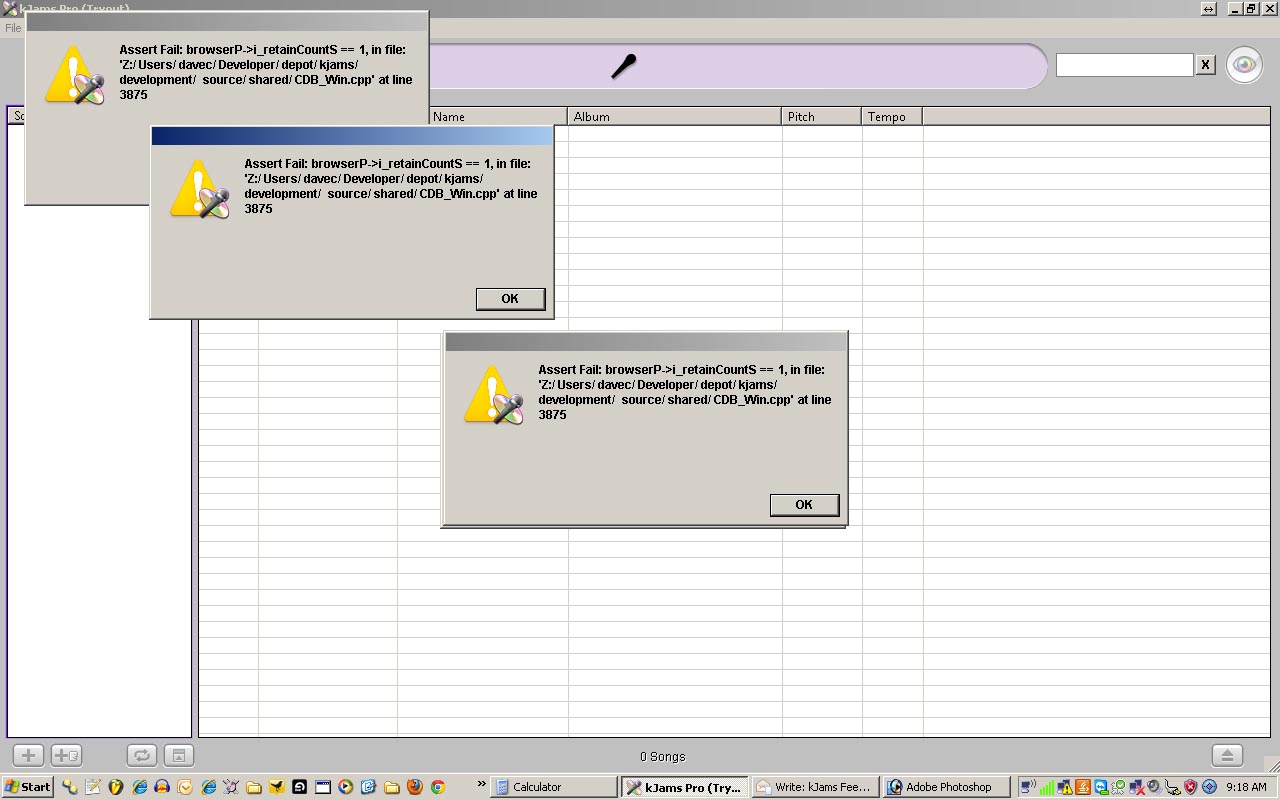This screenshot has width=1280, height=800.
Task: Click the add-with-list button in bottom toolbar
Action: [66, 756]
